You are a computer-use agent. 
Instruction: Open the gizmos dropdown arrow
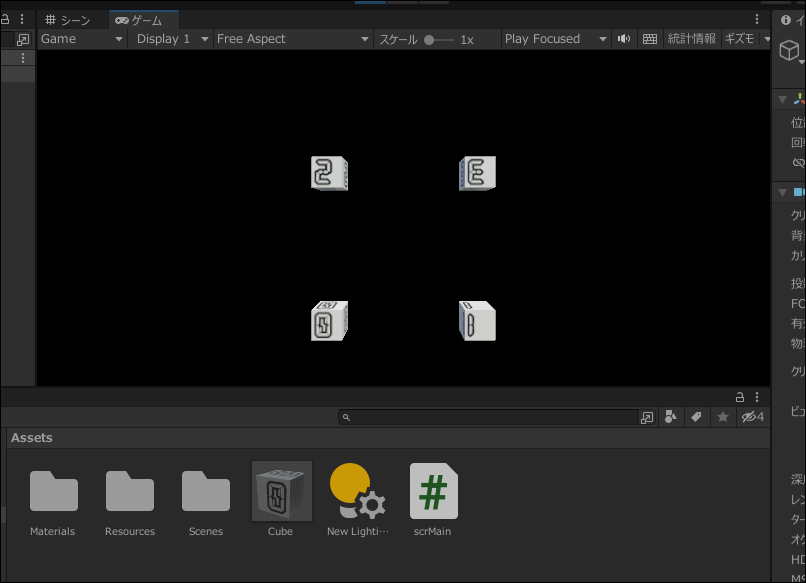point(766,39)
